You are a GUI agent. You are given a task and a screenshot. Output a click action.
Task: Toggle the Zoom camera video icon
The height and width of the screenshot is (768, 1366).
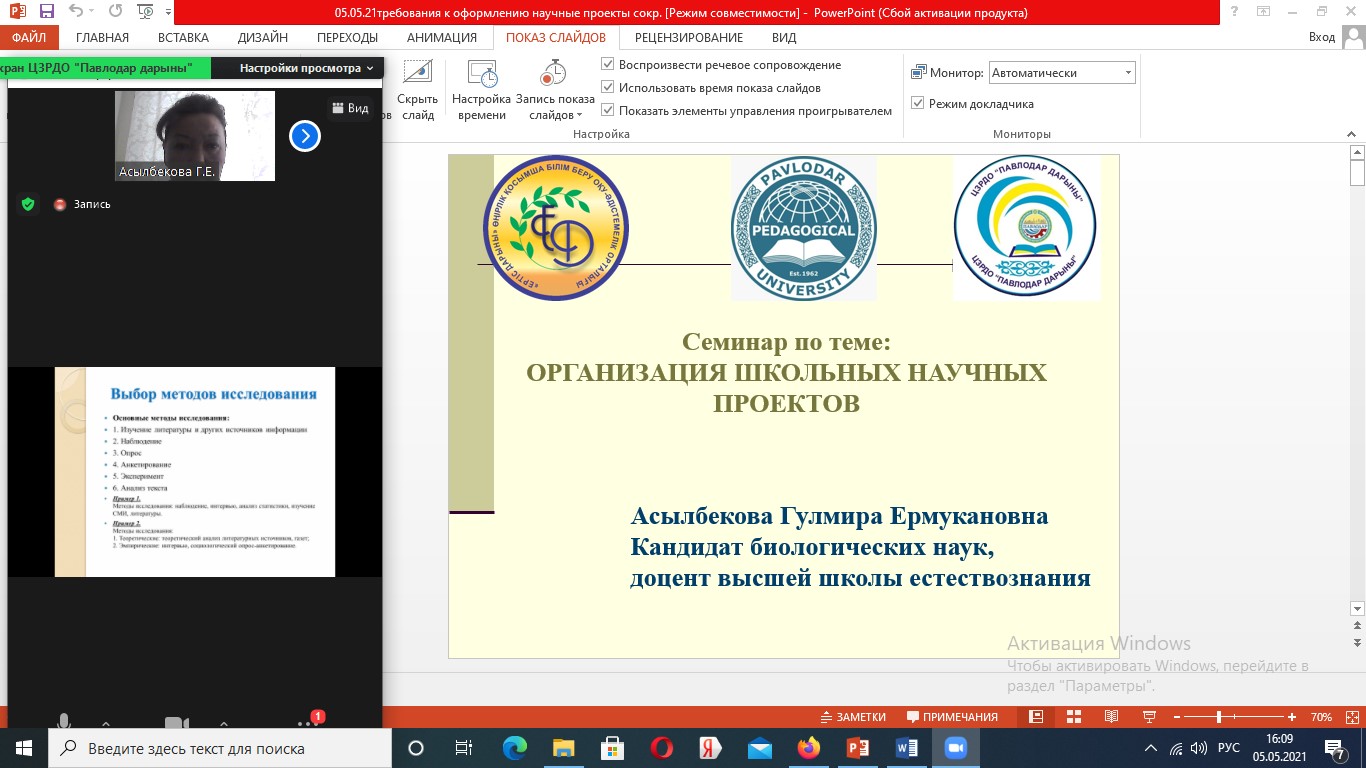(176, 723)
